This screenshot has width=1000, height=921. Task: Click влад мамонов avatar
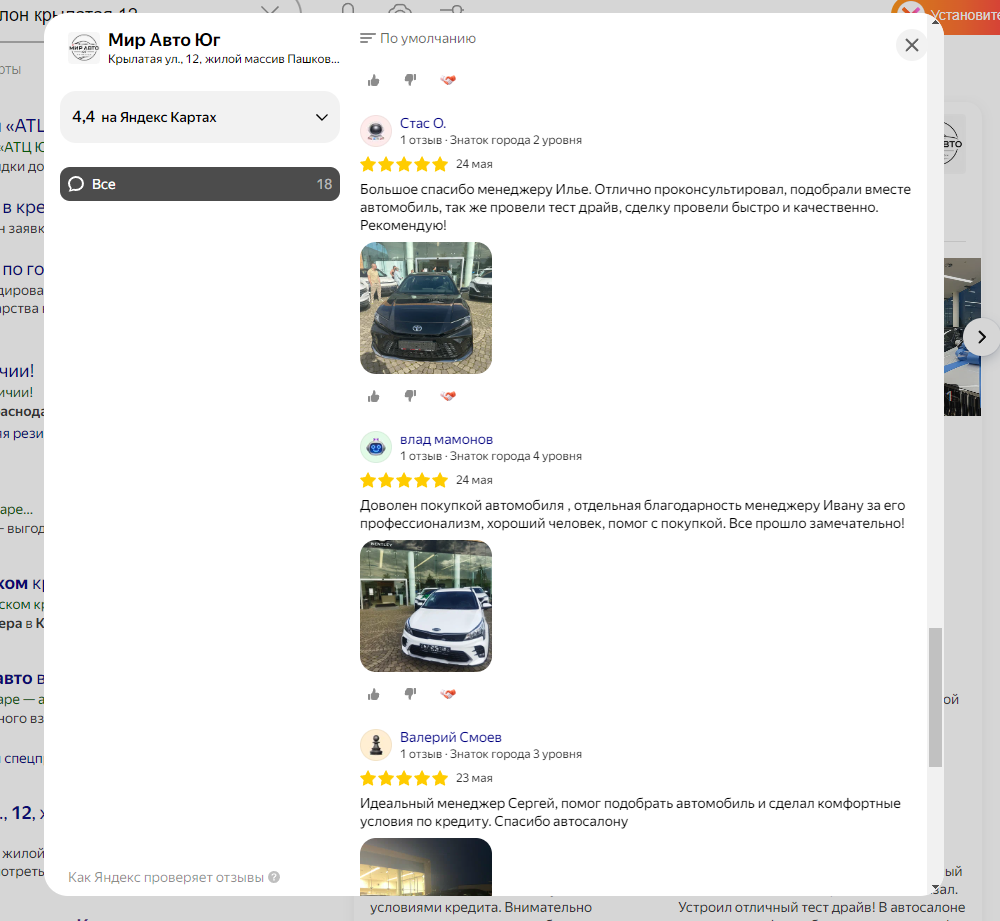(376, 447)
